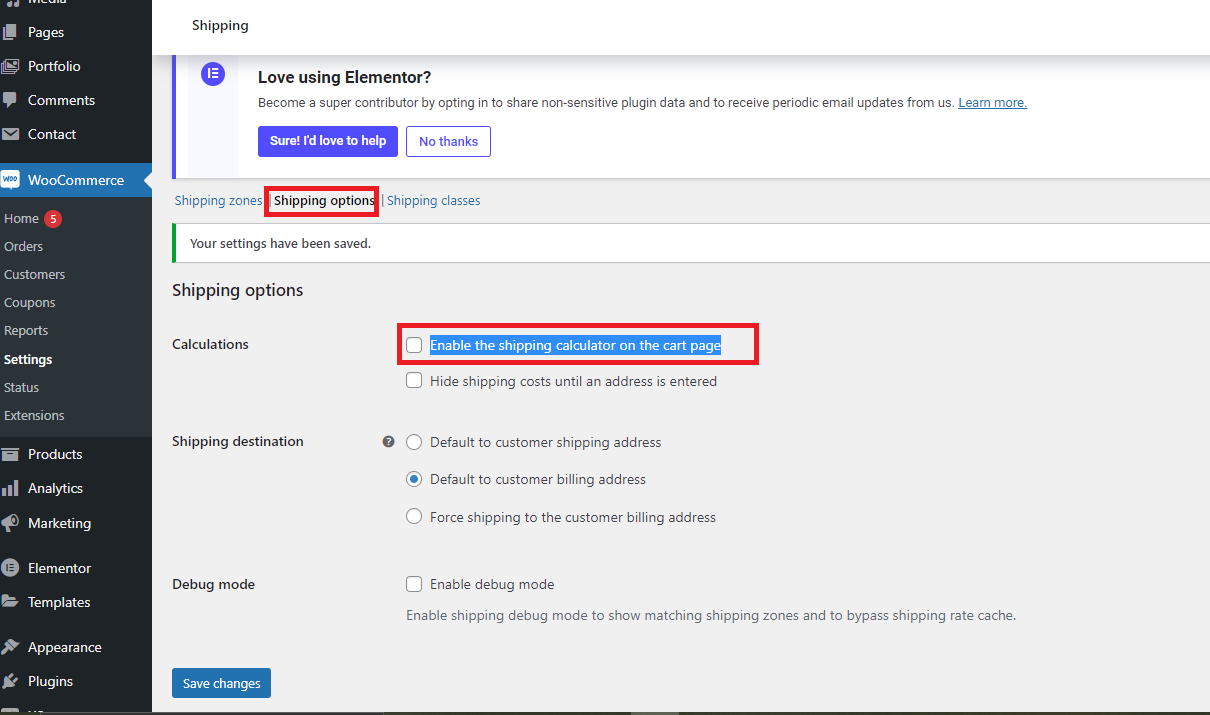Select Default to customer shipping address
Viewport: 1210px width, 715px height.
pyautogui.click(x=414, y=442)
